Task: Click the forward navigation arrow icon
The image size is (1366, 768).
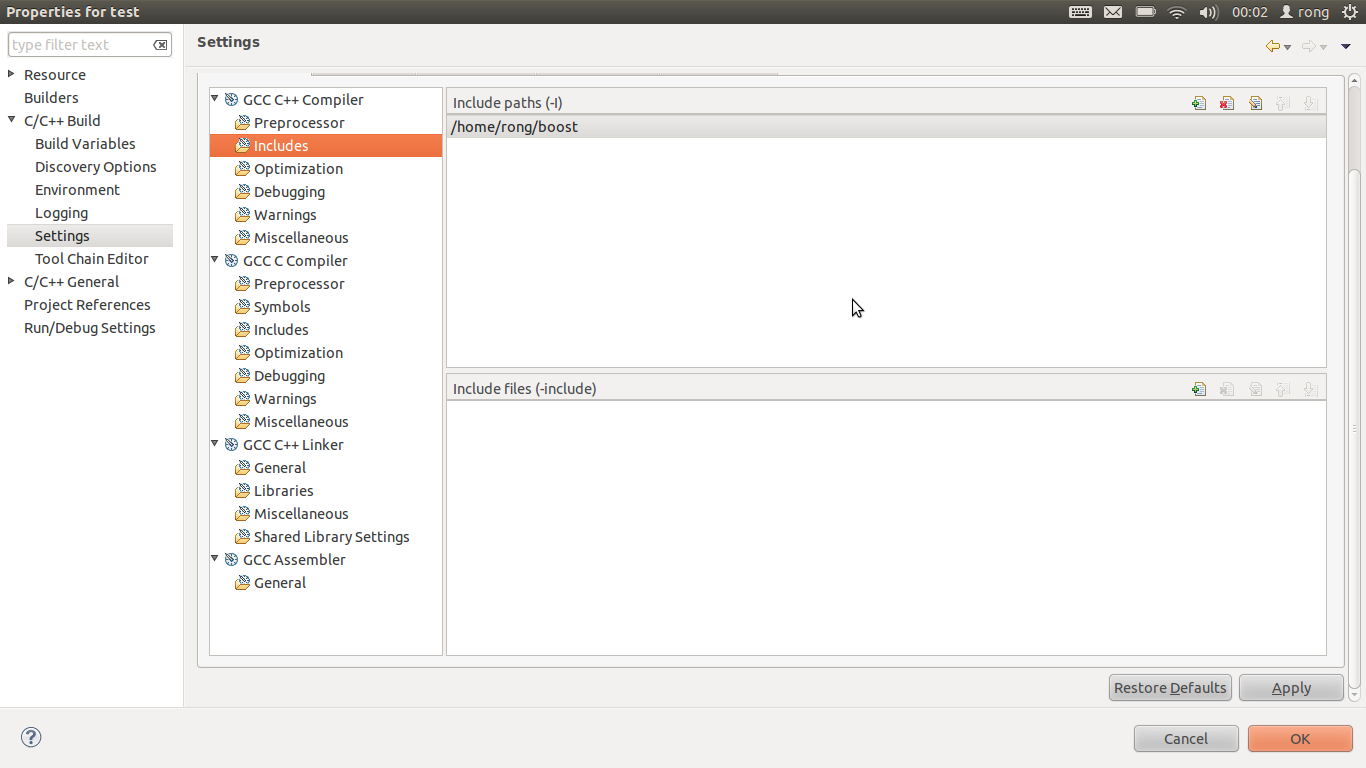Action: [x=1308, y=46]
